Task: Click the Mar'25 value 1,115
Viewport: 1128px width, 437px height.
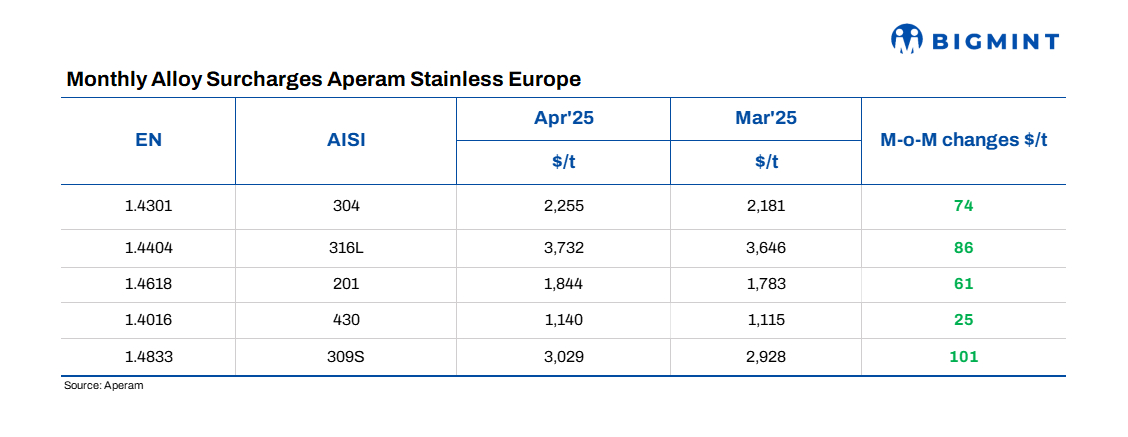Action: [x=765, y=320]
